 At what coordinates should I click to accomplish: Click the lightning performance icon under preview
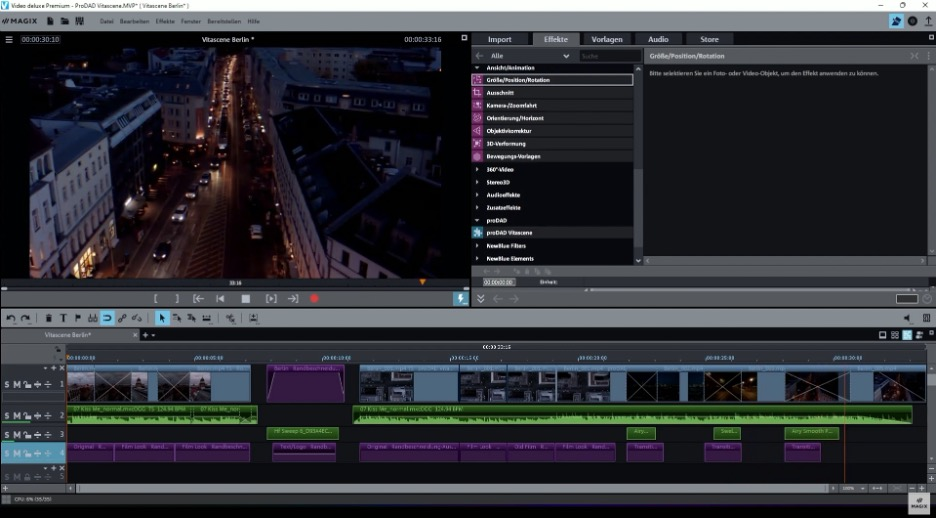(x=460, y=299)
